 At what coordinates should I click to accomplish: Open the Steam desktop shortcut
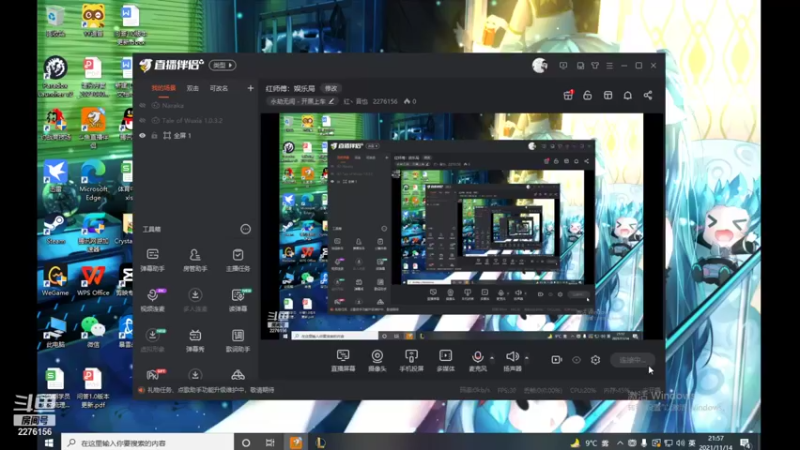pos(55,230)
